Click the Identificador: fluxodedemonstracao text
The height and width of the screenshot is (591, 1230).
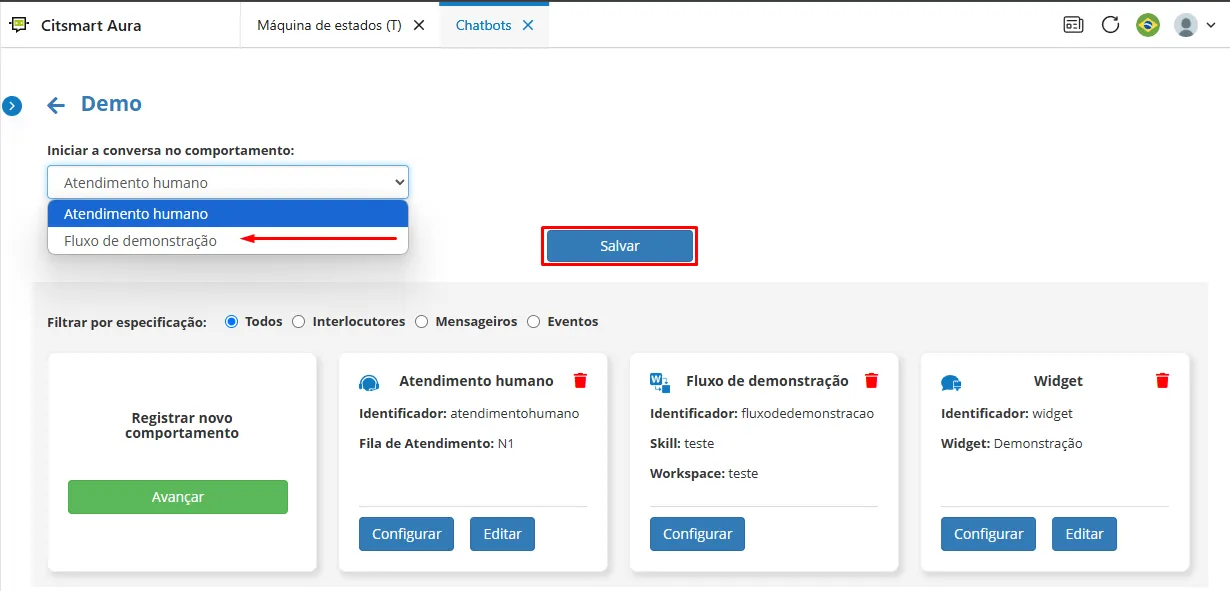(762, 413)
